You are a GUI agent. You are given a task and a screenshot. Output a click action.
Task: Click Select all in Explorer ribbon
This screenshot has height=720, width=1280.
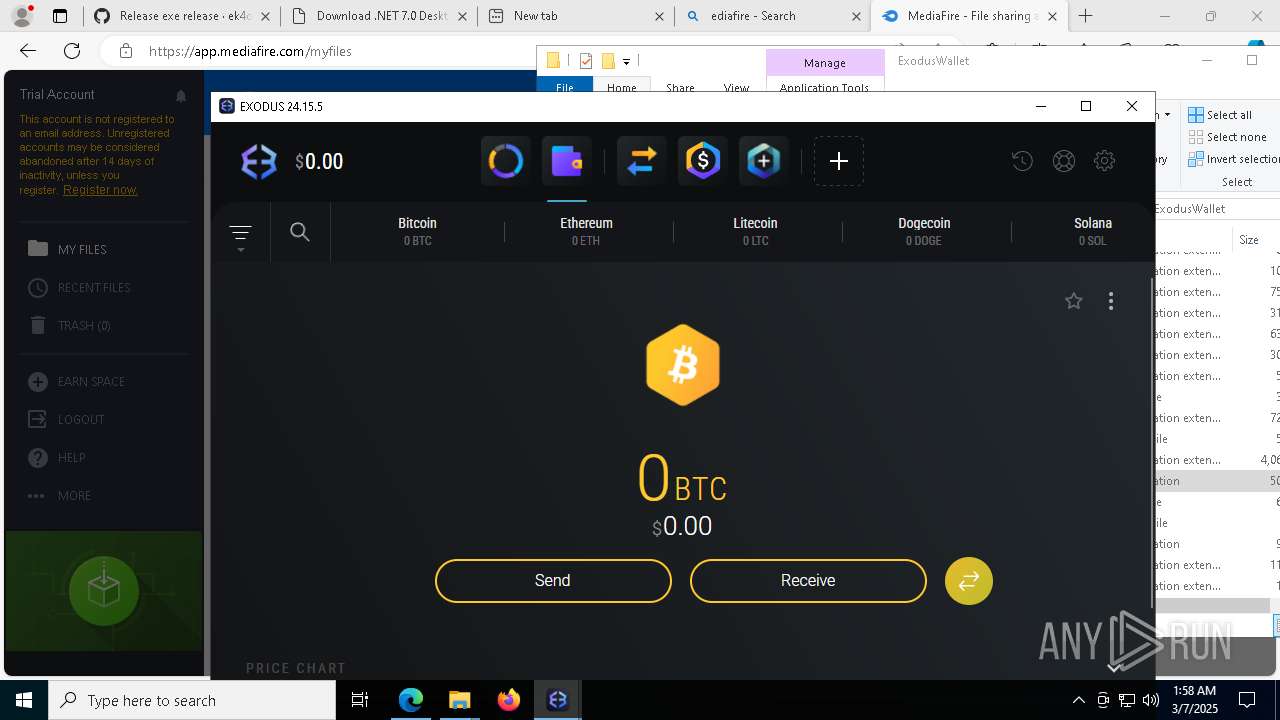1220,115
